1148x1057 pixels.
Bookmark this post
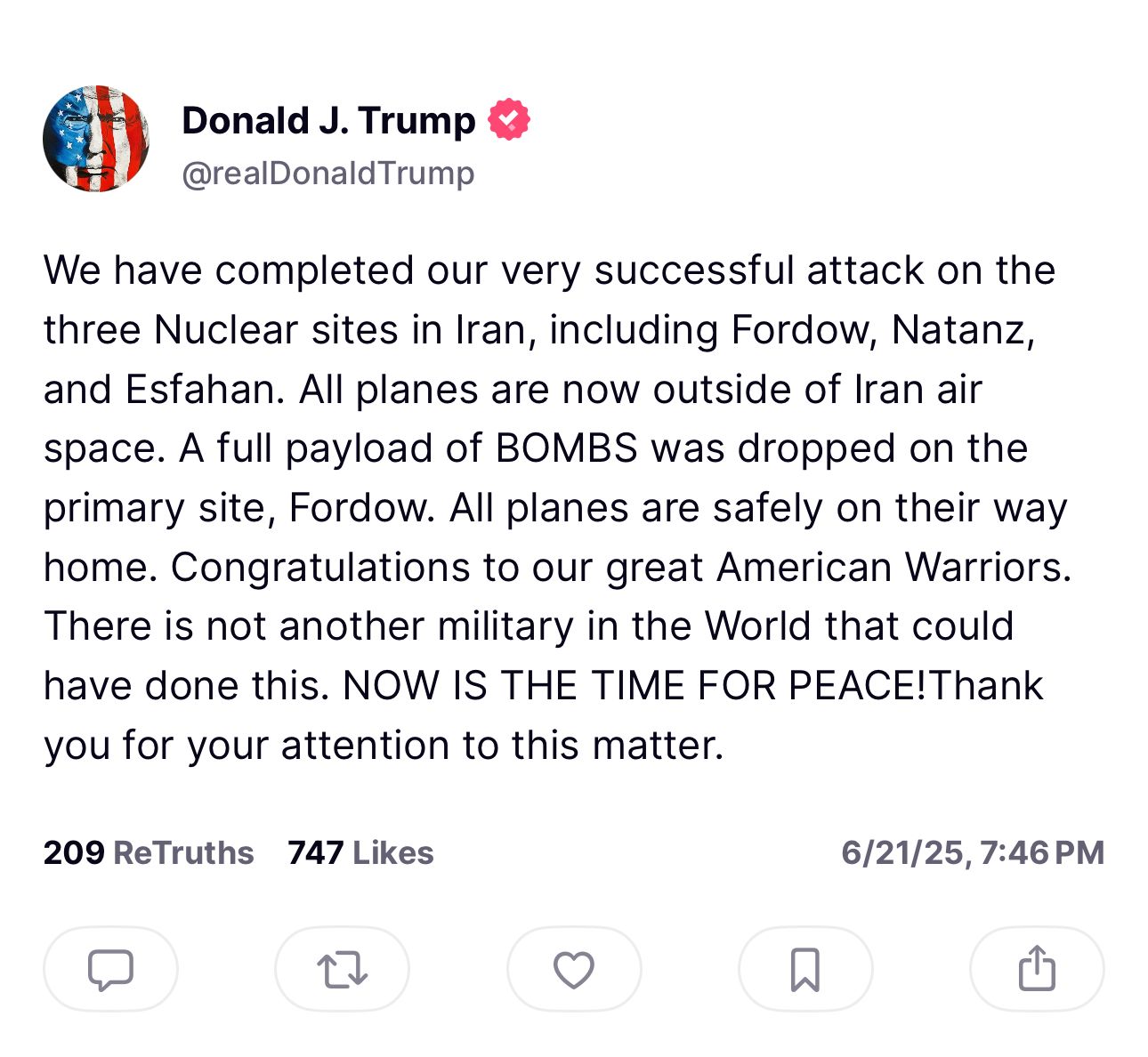[805, 969]
